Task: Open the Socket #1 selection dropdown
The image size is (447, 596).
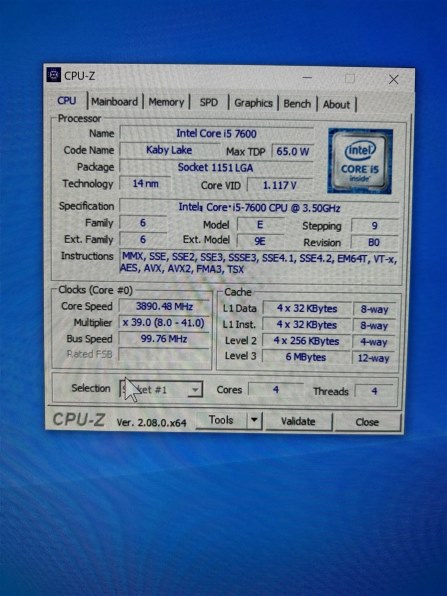Action: point(162,390)
